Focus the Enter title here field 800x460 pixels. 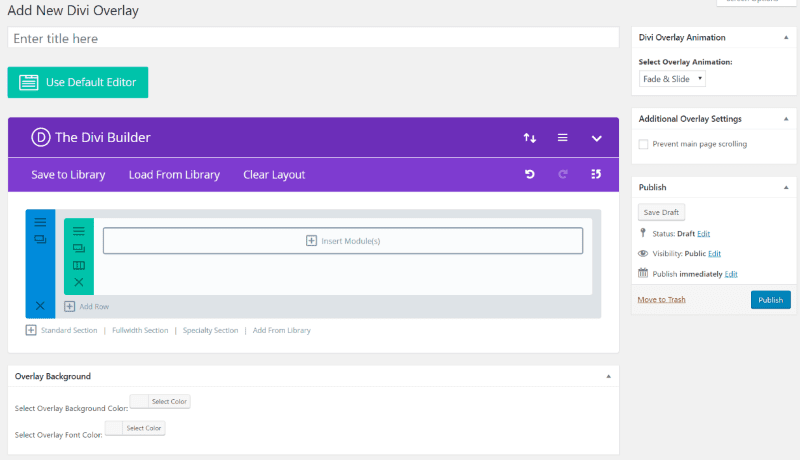point(313,38)
